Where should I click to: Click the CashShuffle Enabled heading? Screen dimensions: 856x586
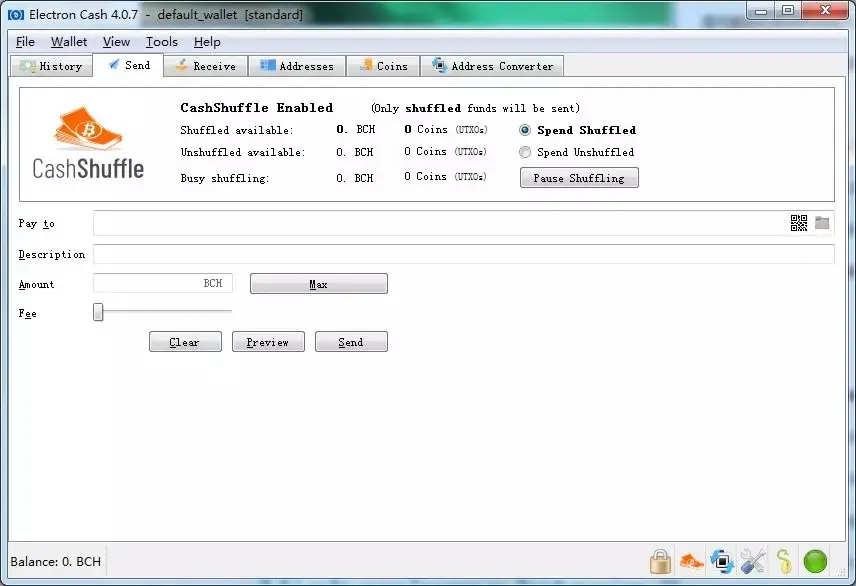pyautogui.click(x=257, y=108)
